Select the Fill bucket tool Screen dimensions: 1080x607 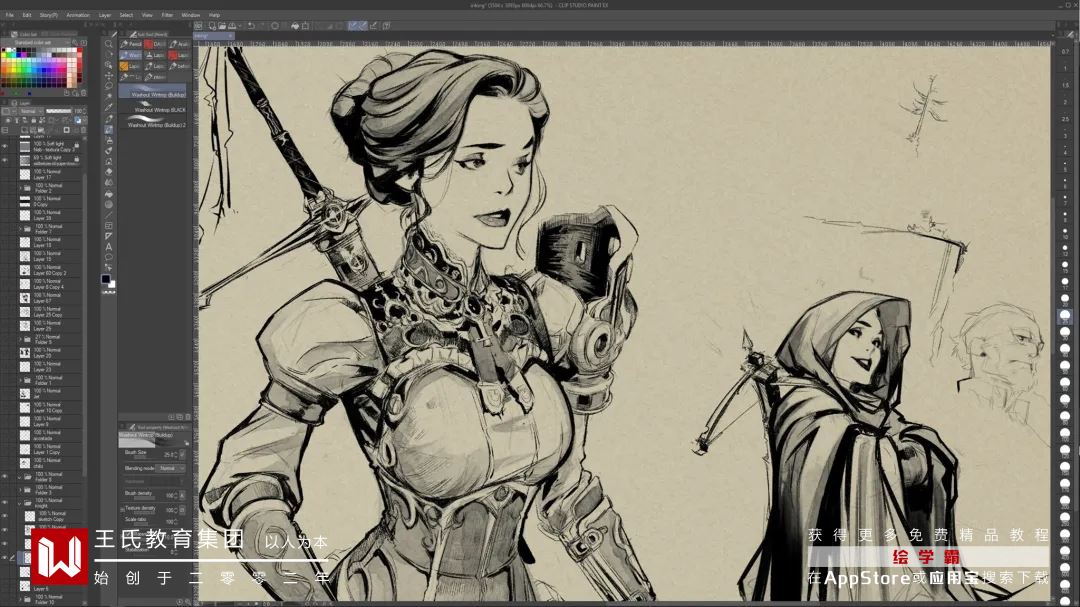click(109, 194)
